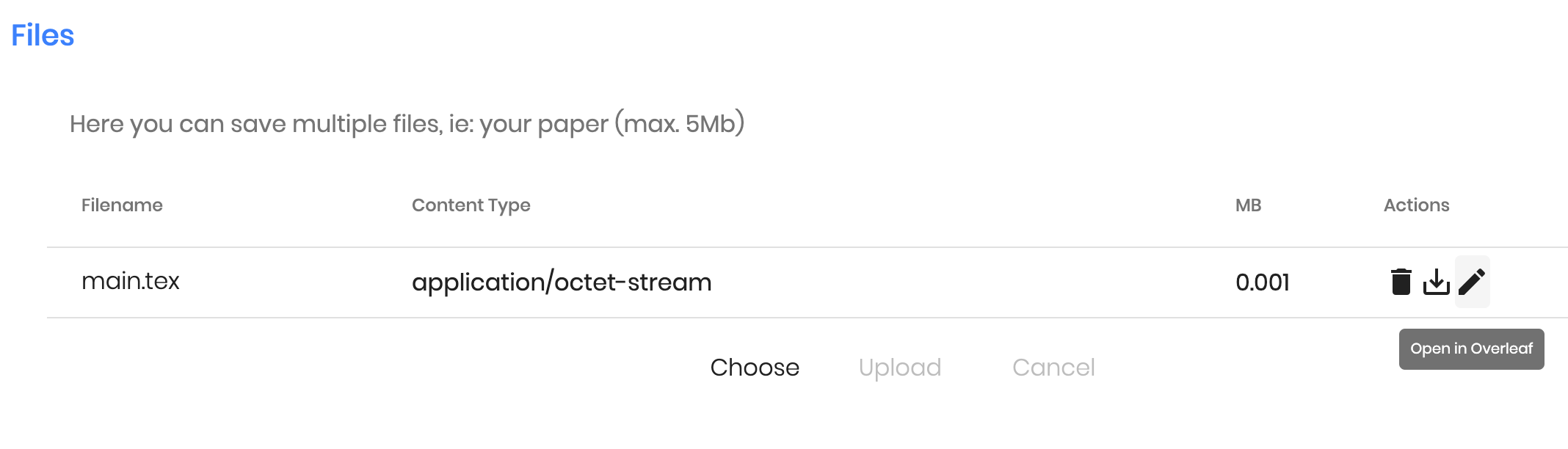Click the highlighted square behind the pencil icon

click(x=1473, y=282)
